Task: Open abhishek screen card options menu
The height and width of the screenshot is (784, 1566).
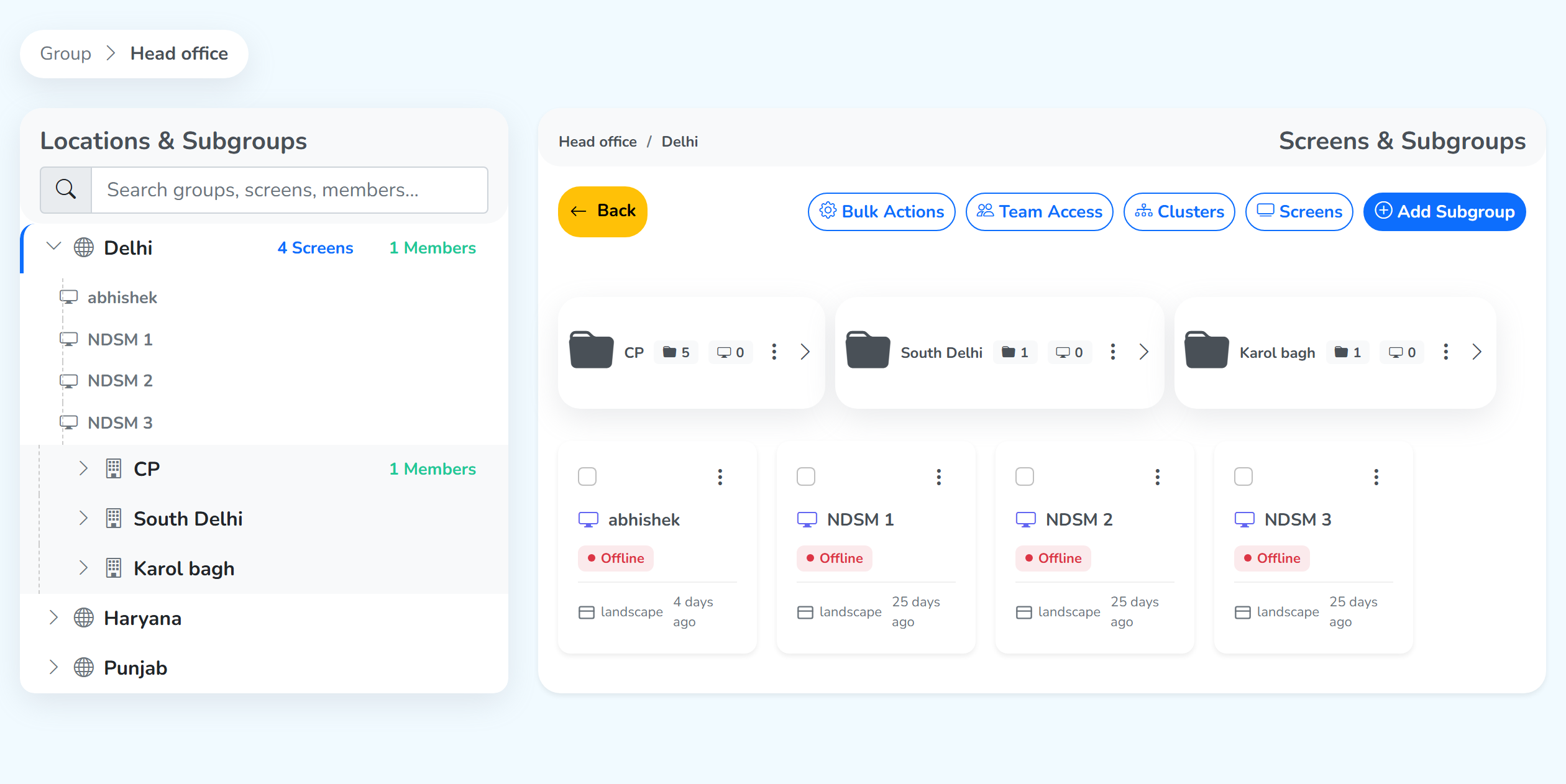Action: 720,477
